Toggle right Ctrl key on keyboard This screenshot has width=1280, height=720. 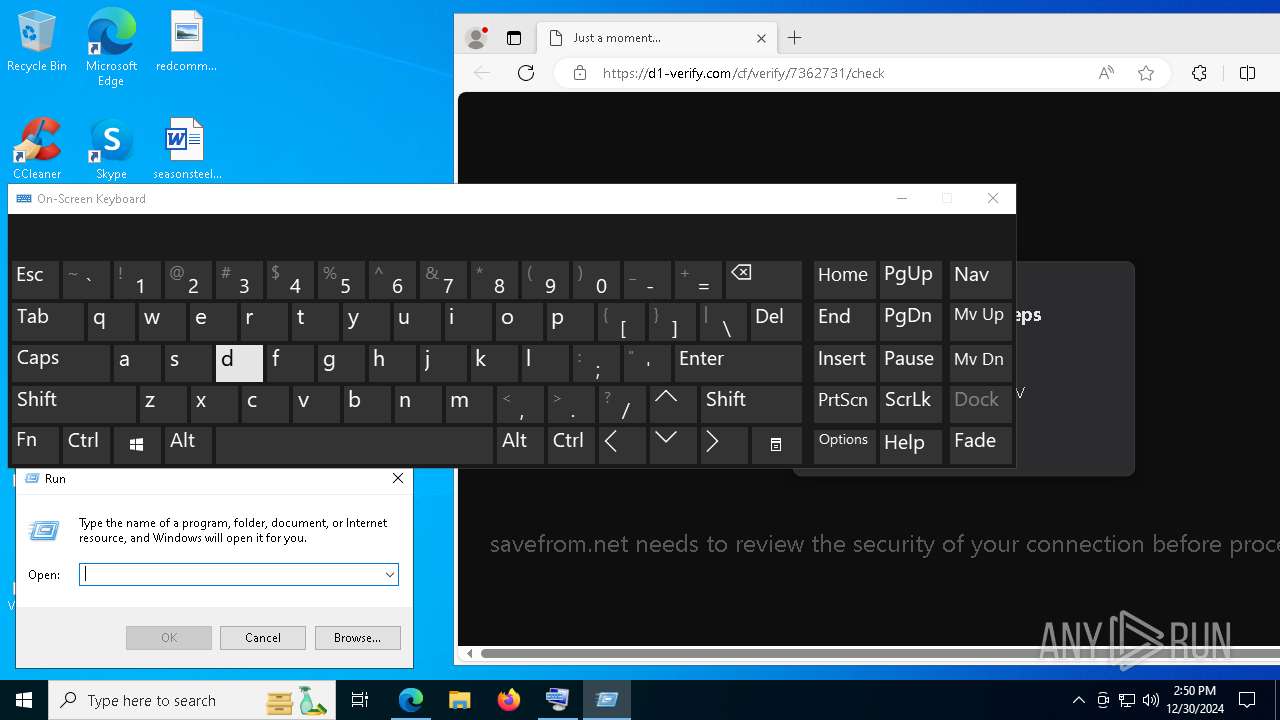[x=571, y=444]
